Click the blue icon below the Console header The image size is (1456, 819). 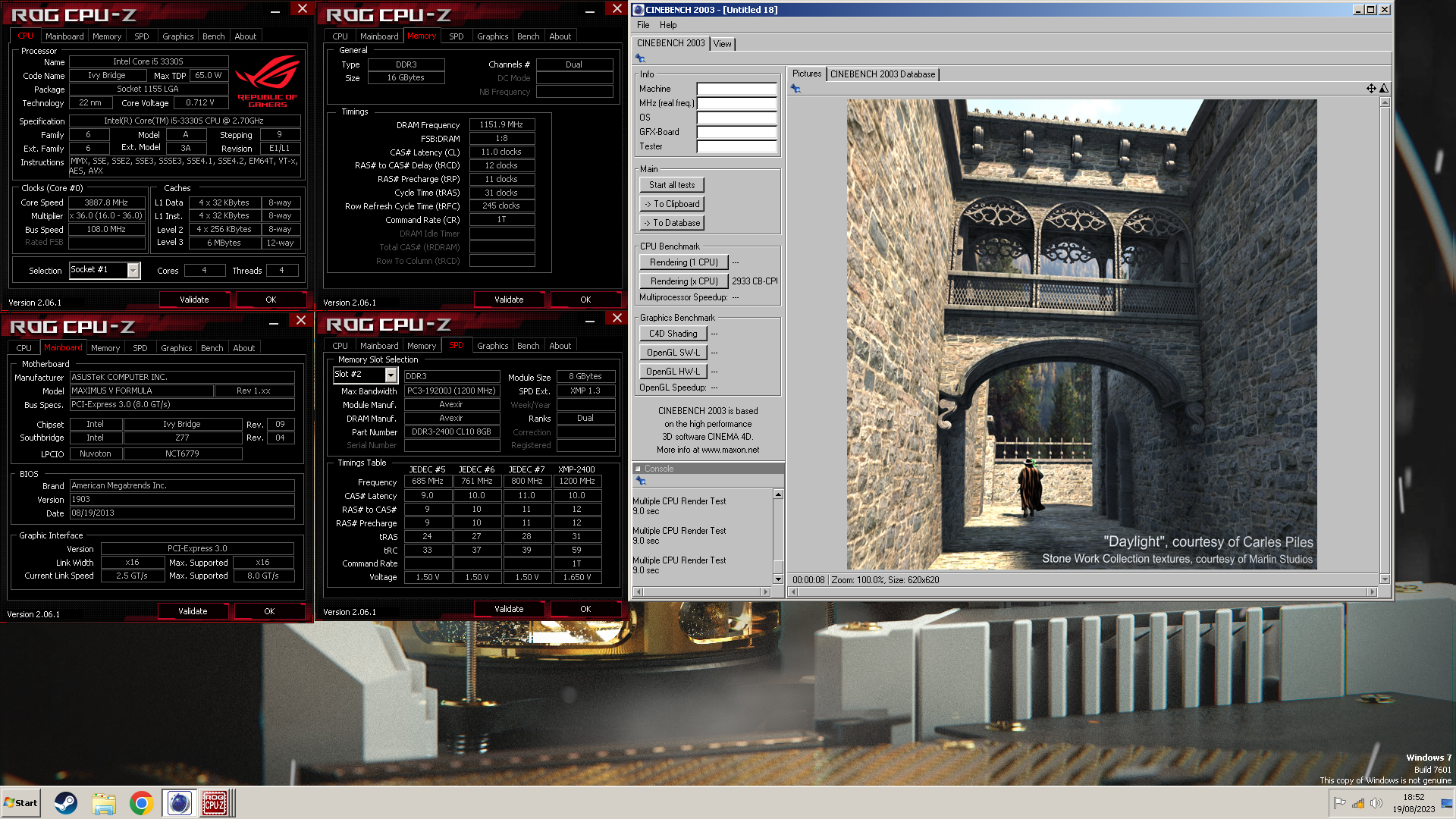(641, 481)
